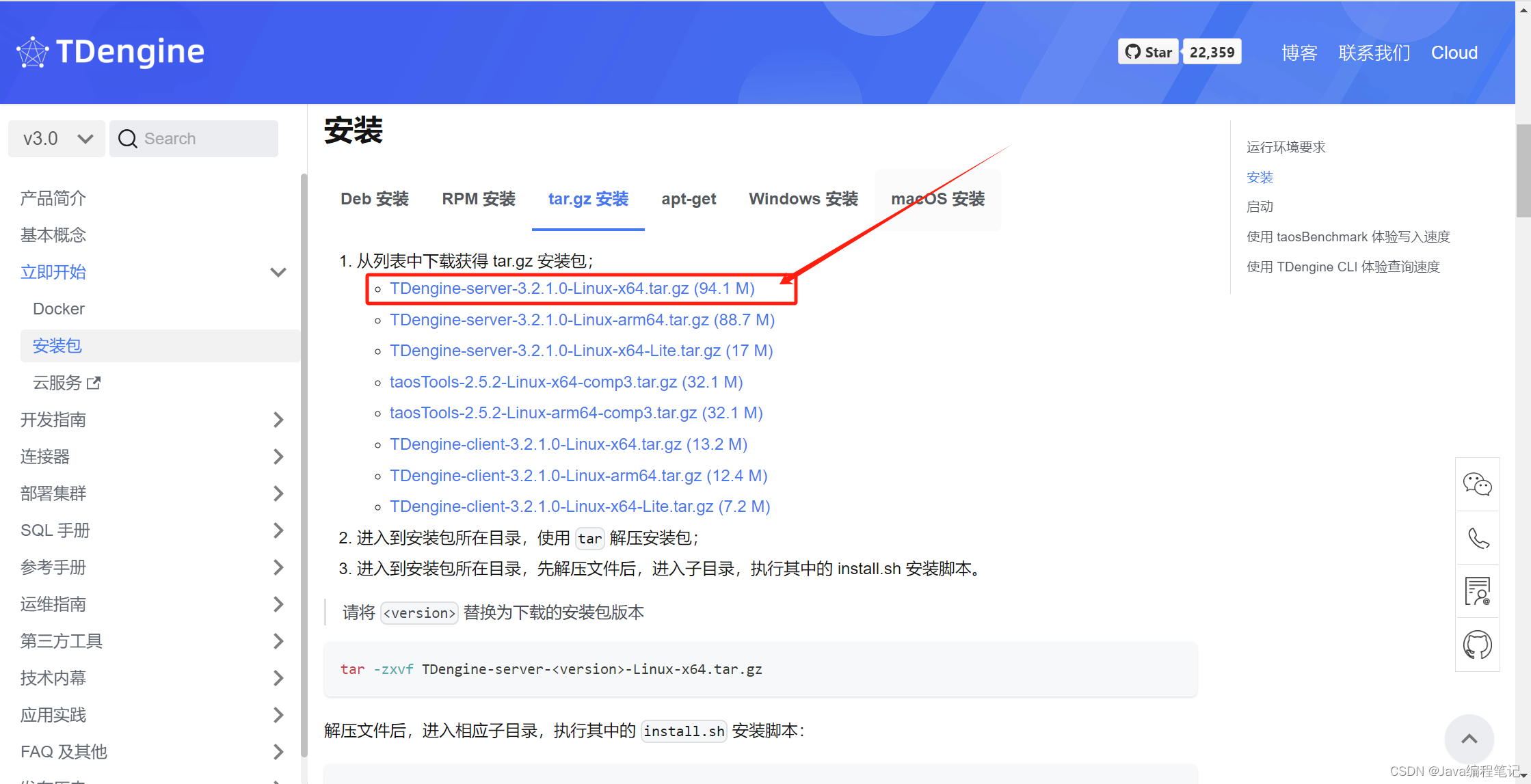Open the Cloud menu item

point(1454,53)
